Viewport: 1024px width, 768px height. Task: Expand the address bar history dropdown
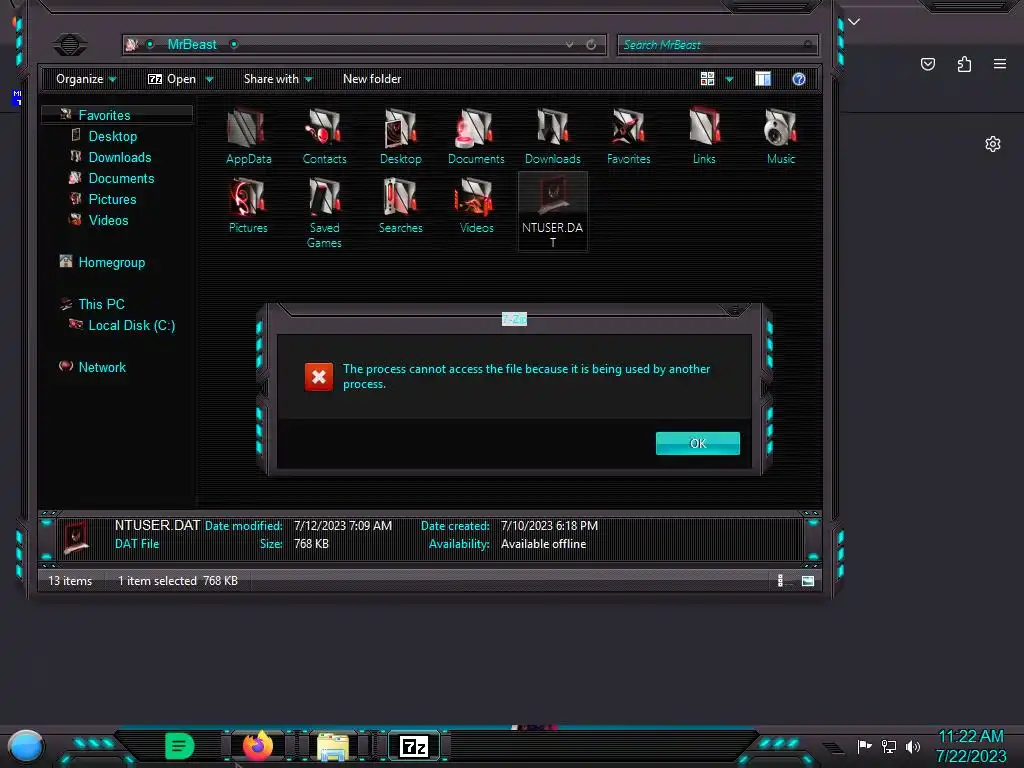pos(569,44)
